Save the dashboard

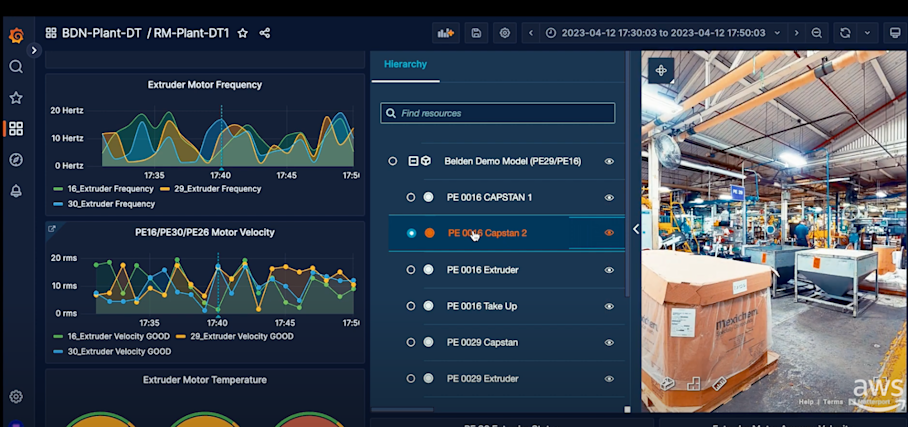pyautogui.click(x=476, y=33)
